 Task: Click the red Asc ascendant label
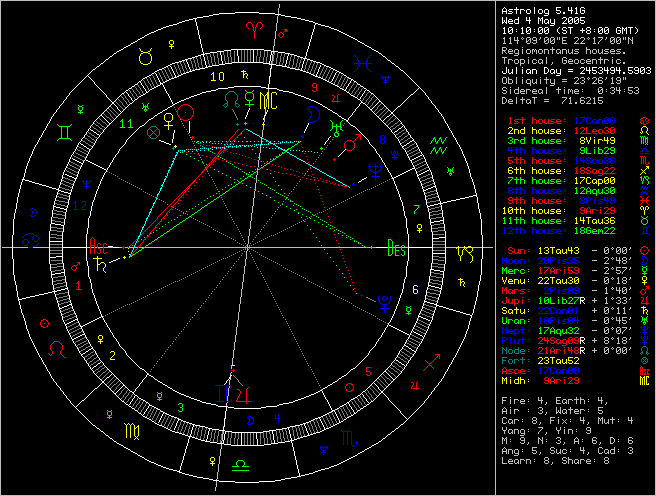(x=99, y=244)
